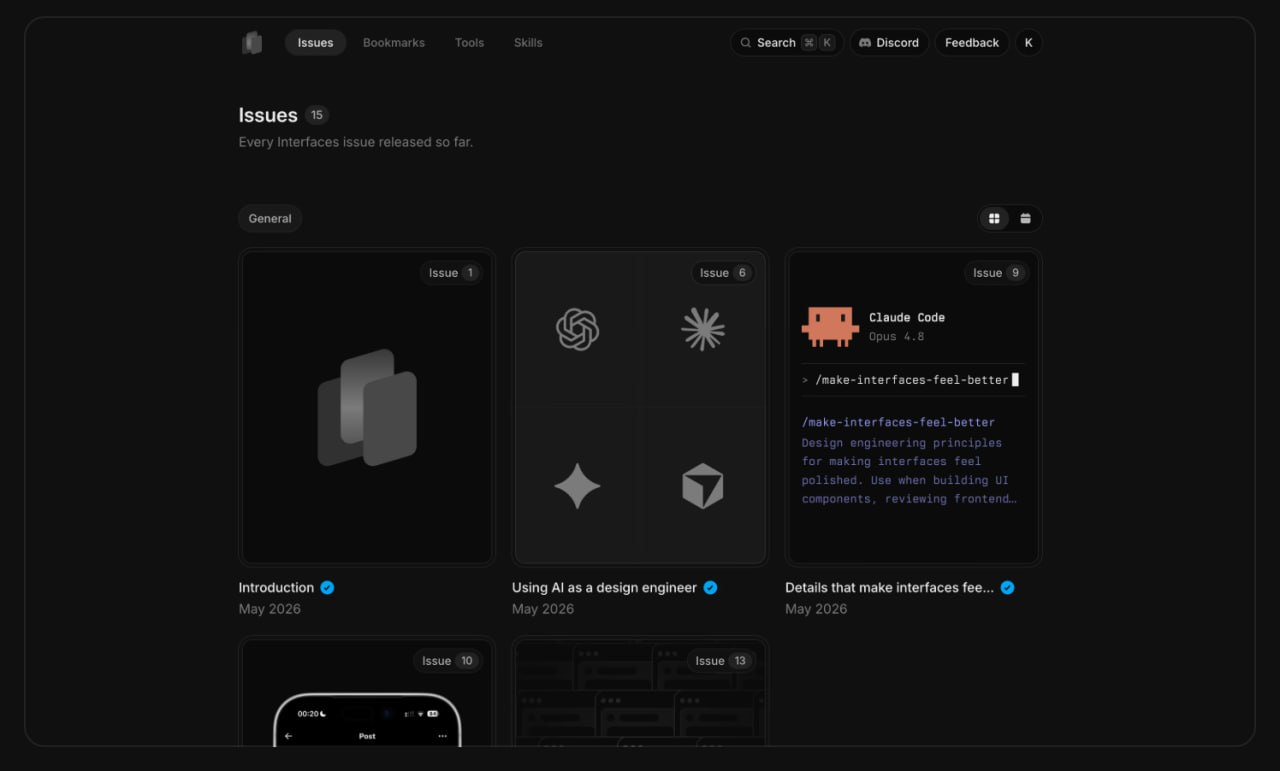Viewport: 1280px width, 771px height.
Task: Click "May 2026" under Introduction
Action: click(270, 609)
